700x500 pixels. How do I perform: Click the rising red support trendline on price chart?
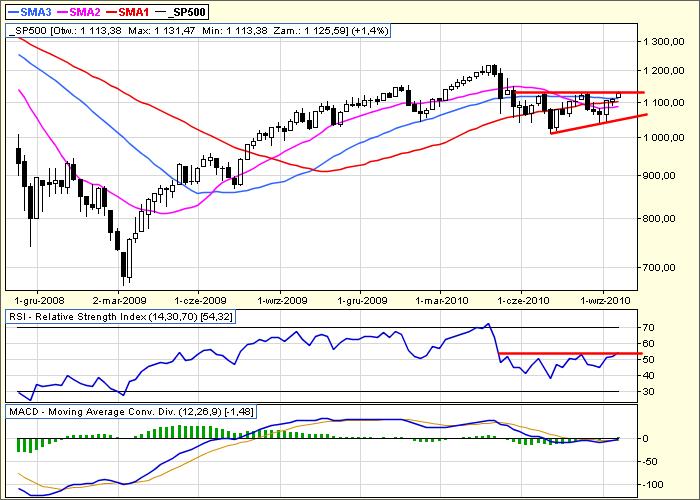click(x=599, y=124)
